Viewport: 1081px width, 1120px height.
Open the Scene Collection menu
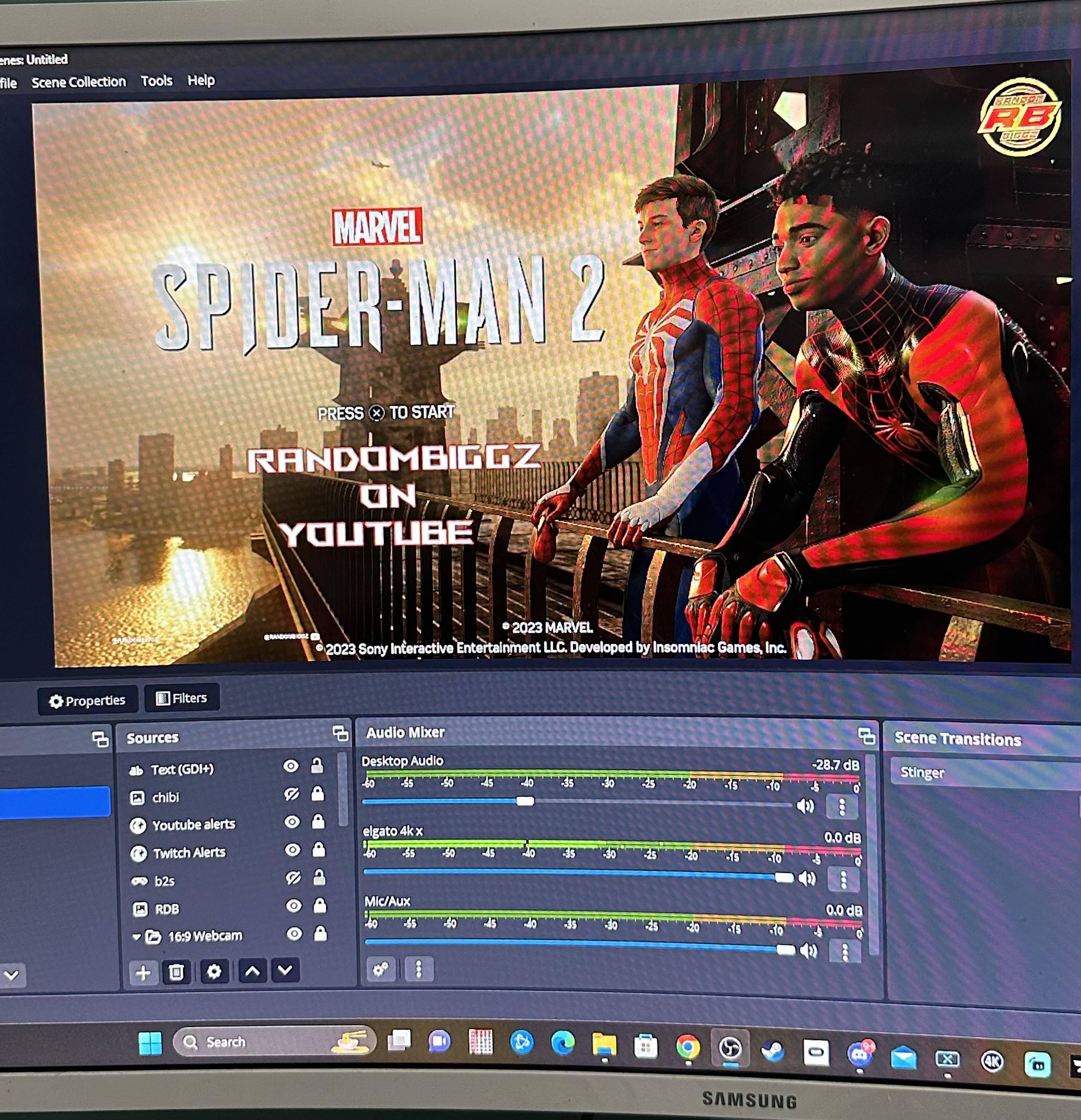pyautogui.click(x=78, y=82)
